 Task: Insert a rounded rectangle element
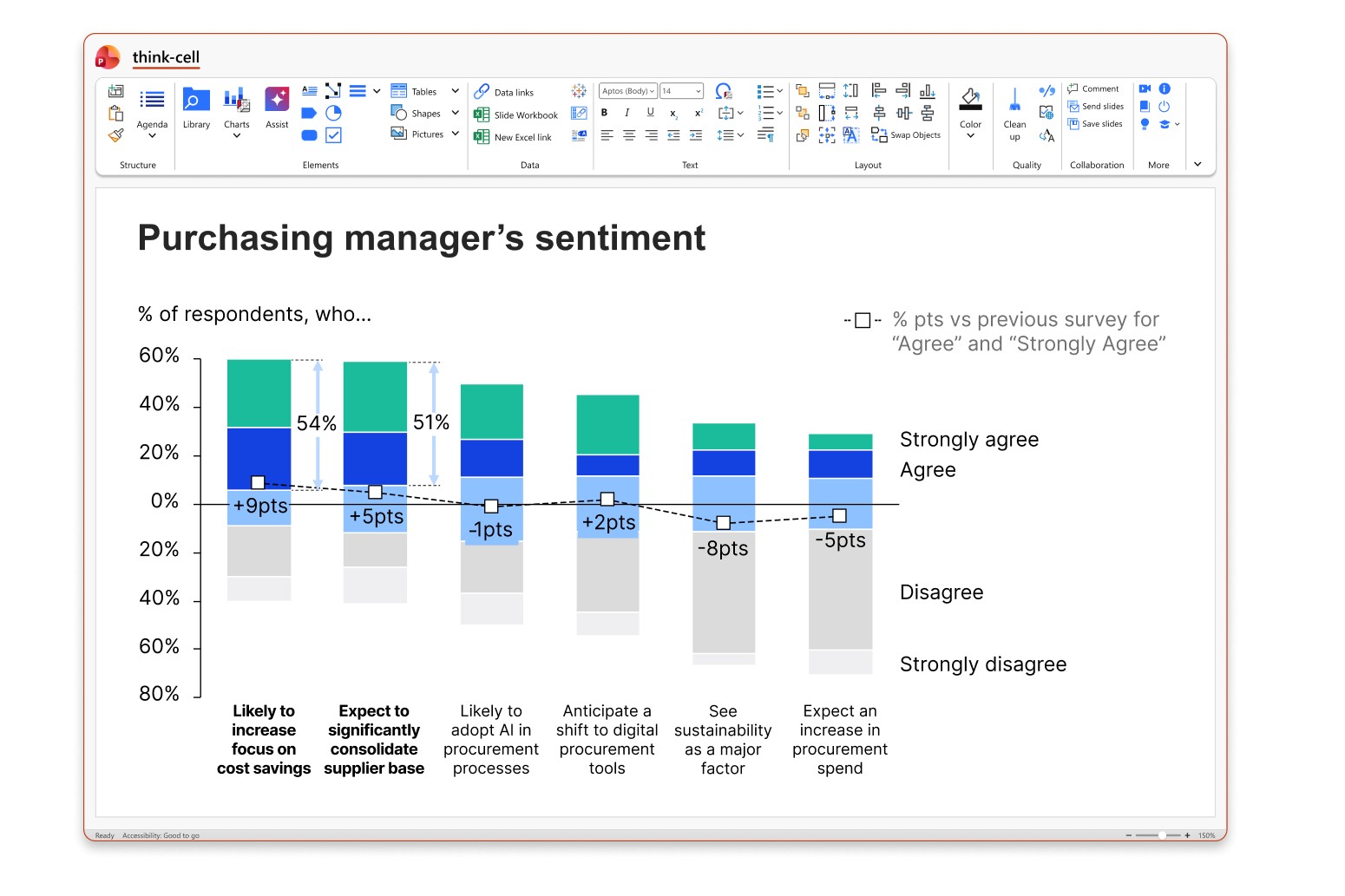coord(309,135)
